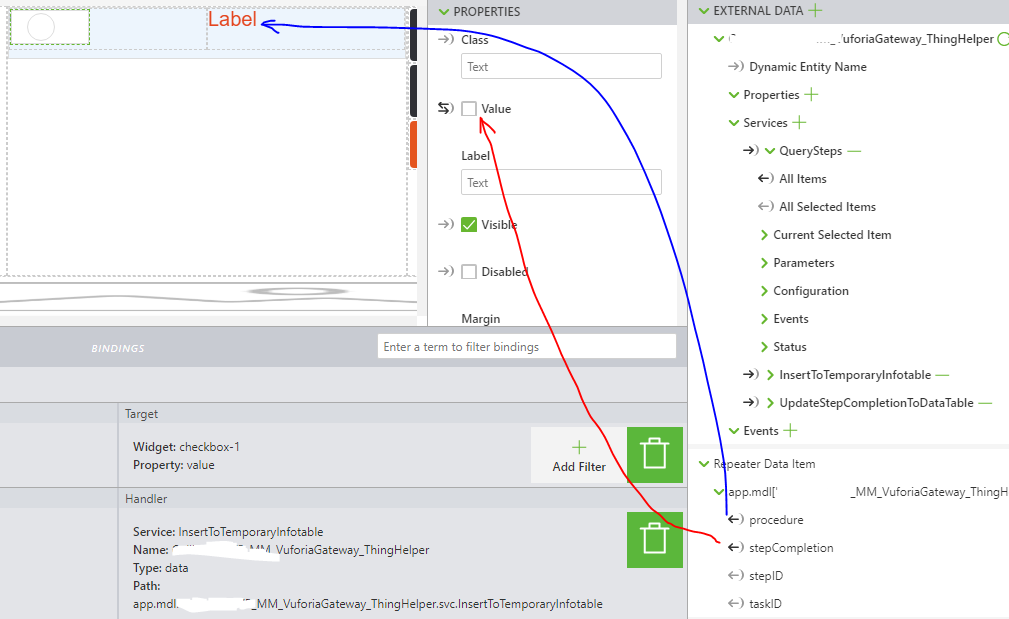The width and height of the screenshot is (1009, 619).
Task: Check the Value checkbox in Properties
Action: [x=466, y=107]
